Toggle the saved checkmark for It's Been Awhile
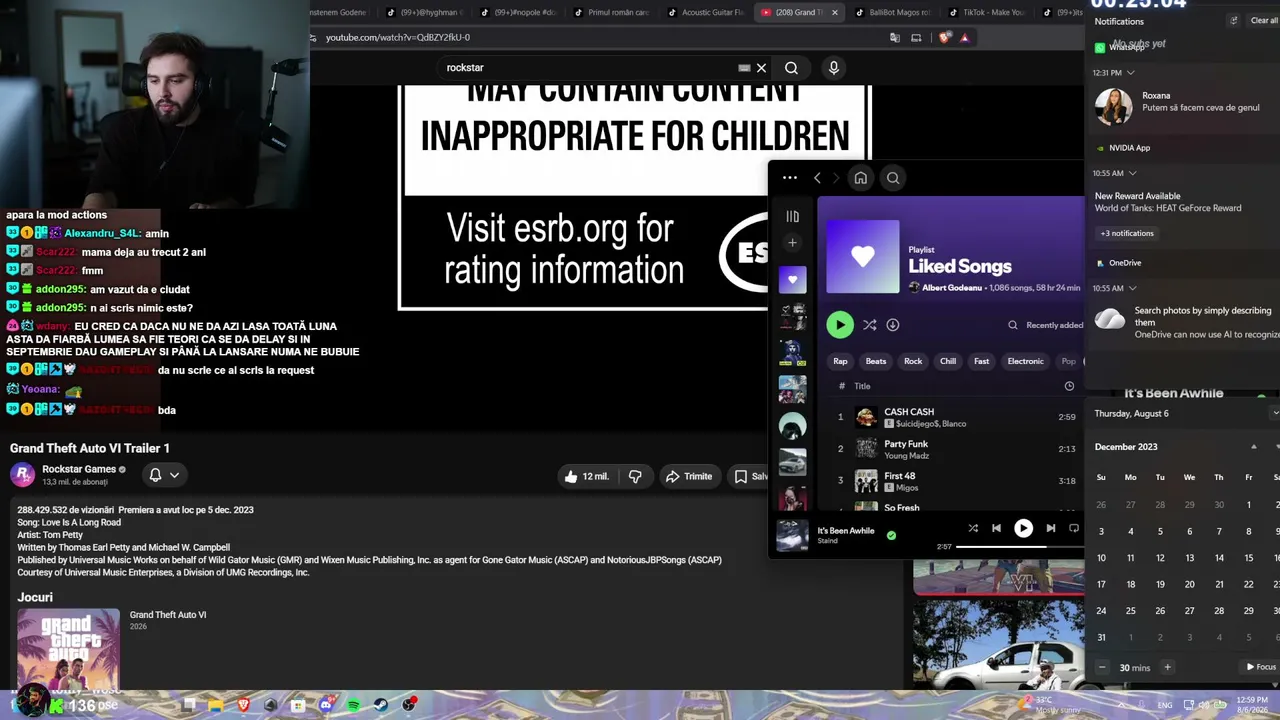The image size is (1280, 720). click(x=891, y=535)
